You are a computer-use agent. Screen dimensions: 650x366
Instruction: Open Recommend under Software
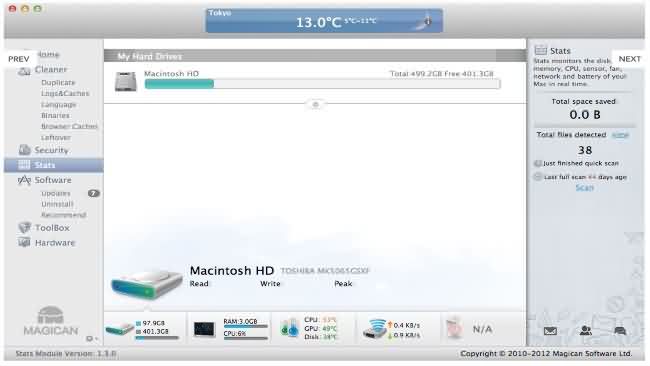click(x=63, y=215)
